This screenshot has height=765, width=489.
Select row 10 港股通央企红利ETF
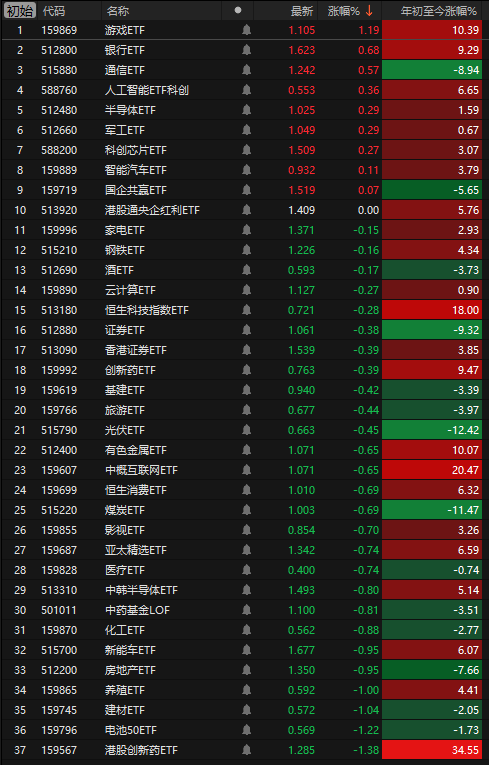tap(244, 210)
